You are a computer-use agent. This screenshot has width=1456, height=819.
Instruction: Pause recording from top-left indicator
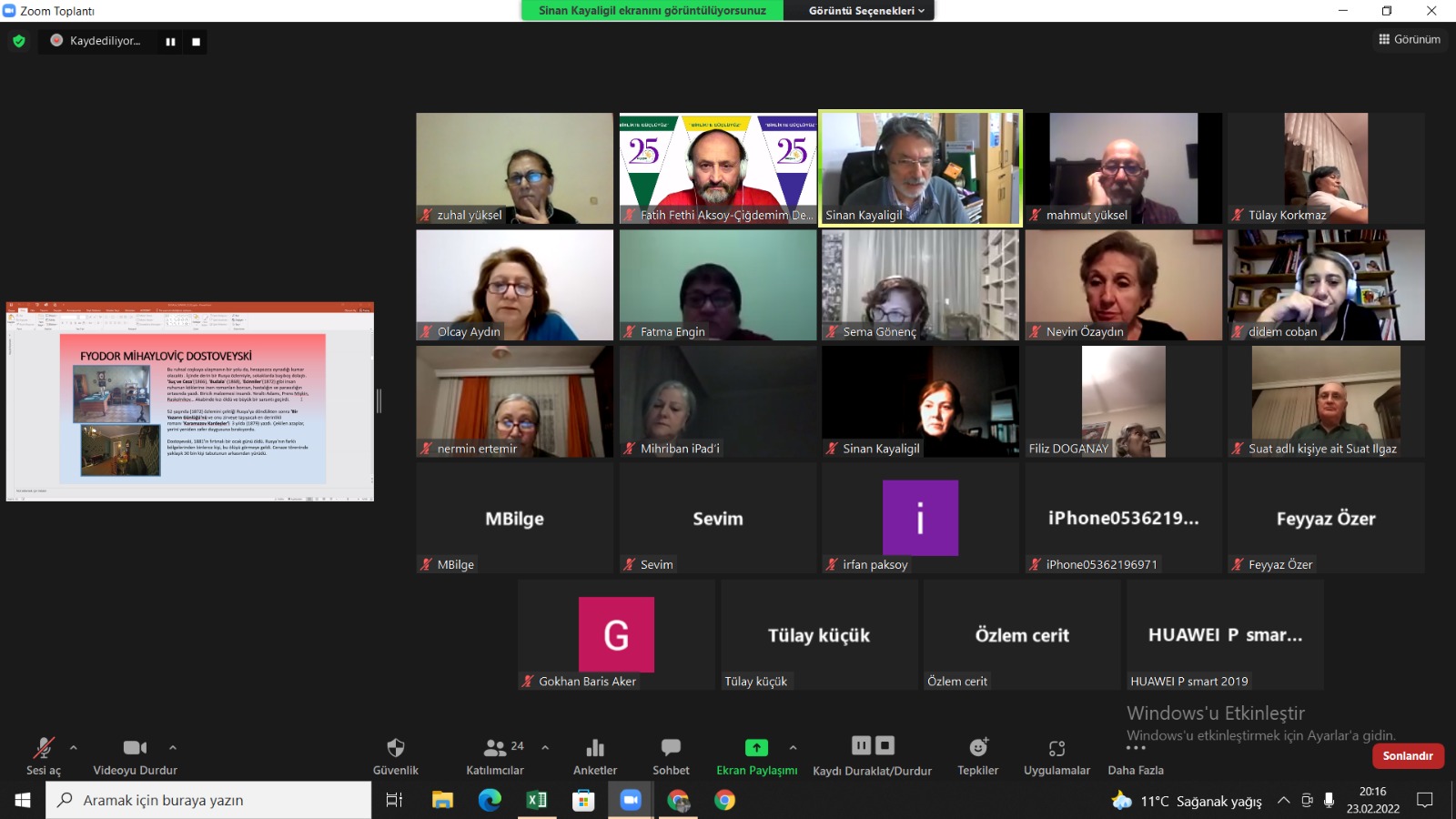pos(170,42)
